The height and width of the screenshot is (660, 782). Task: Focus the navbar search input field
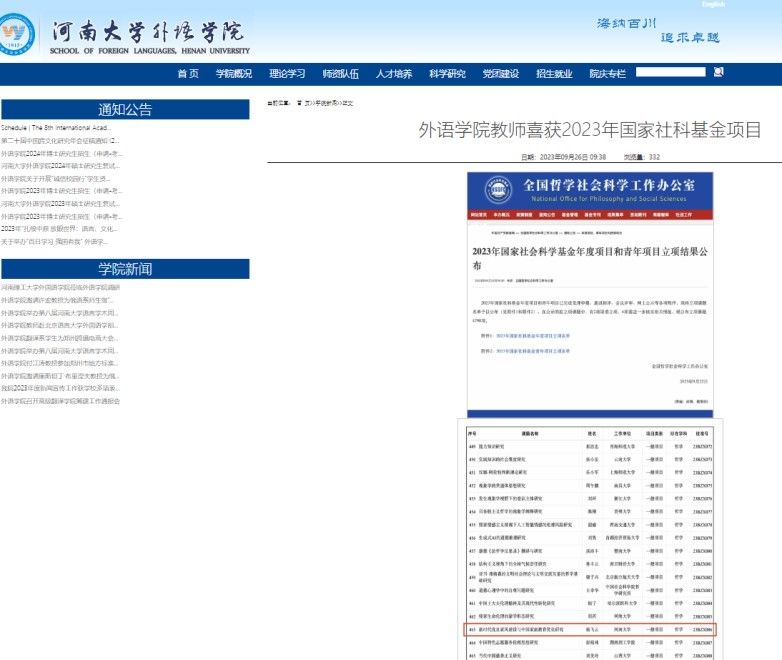[670, 72]
